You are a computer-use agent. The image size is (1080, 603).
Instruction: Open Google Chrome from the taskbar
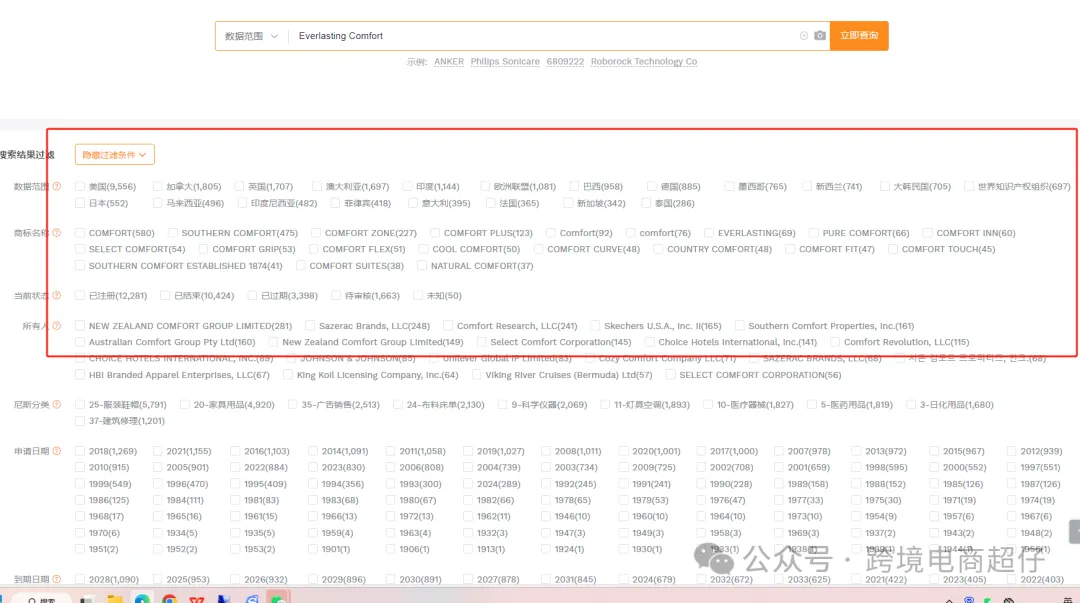[x=169, y=598]
